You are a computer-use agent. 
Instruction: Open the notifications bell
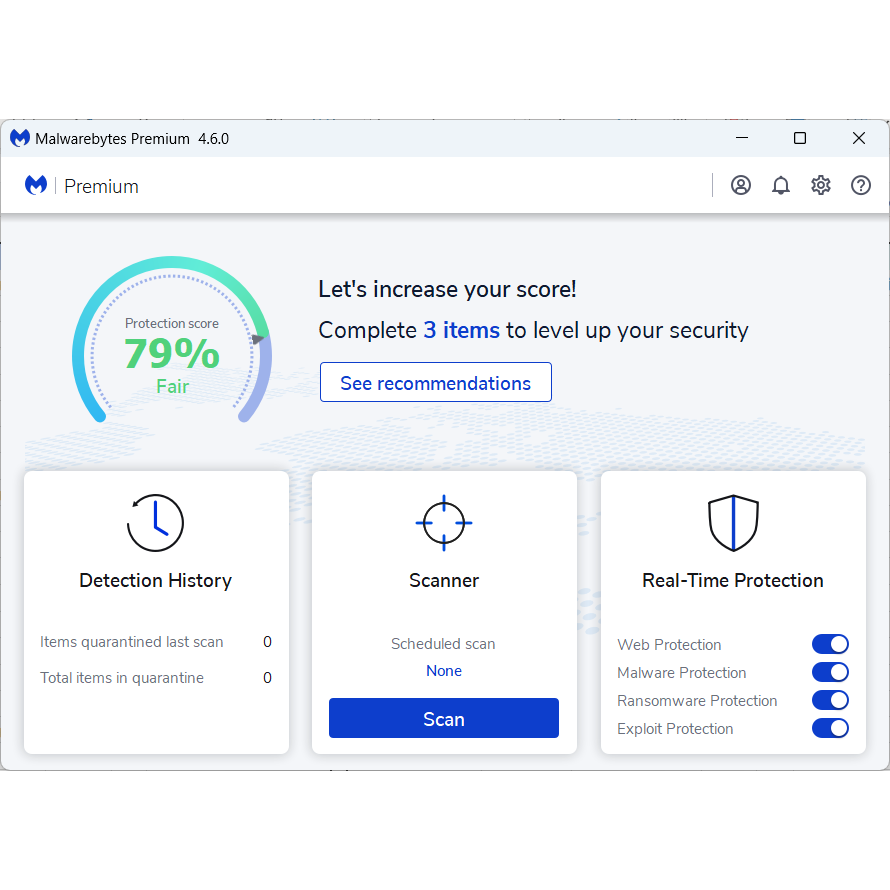[x=781, y=185]
